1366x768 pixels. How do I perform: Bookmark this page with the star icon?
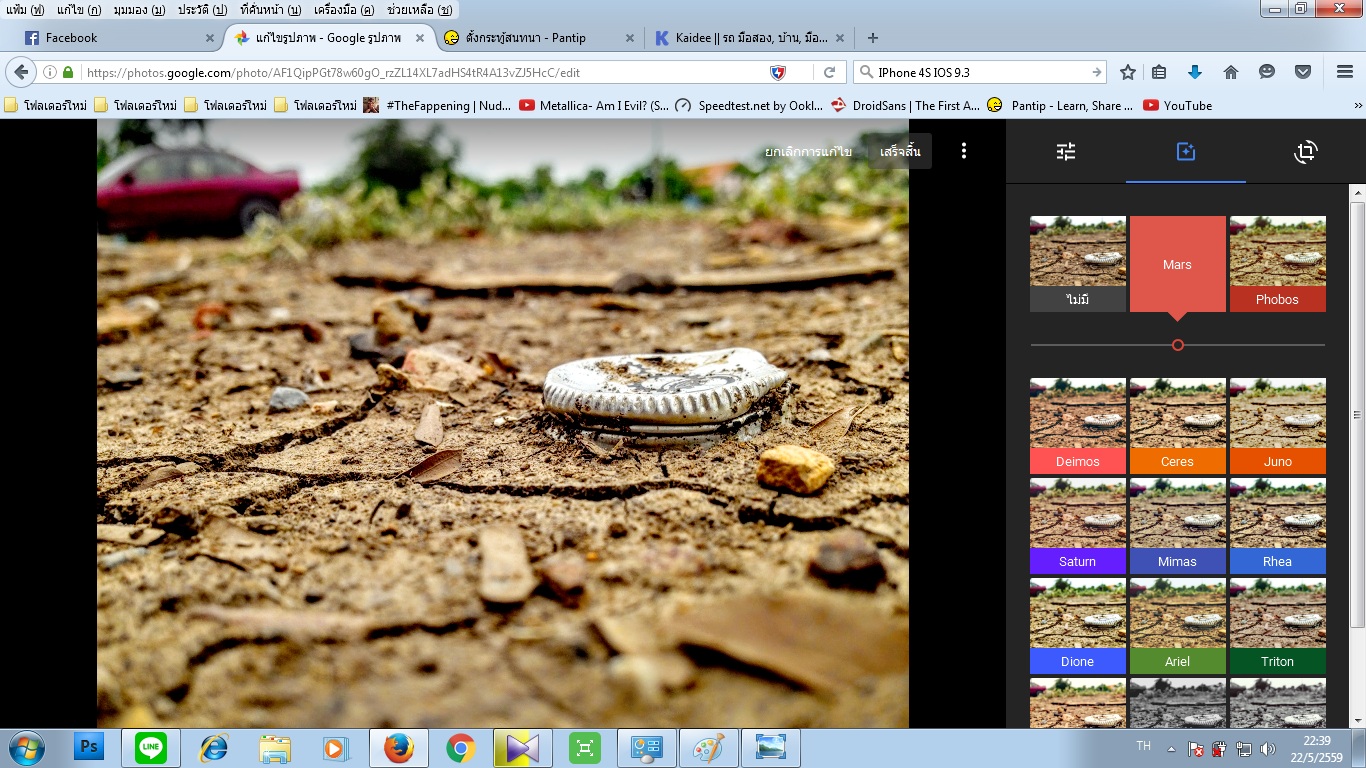click(1128, 72)
